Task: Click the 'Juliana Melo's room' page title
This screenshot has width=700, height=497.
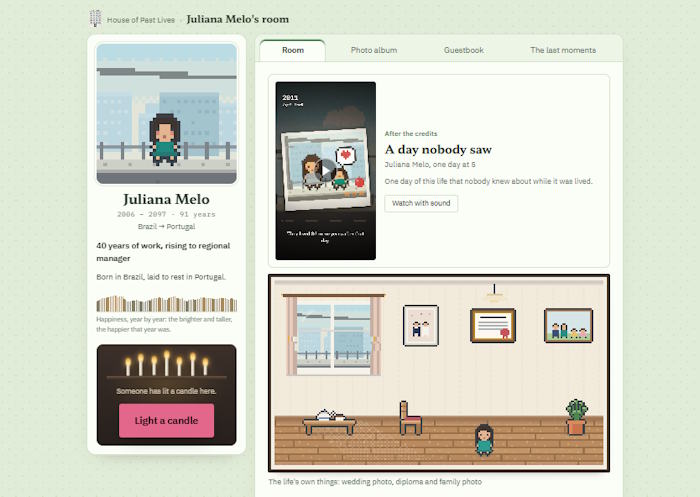Action: pos(238,19)
